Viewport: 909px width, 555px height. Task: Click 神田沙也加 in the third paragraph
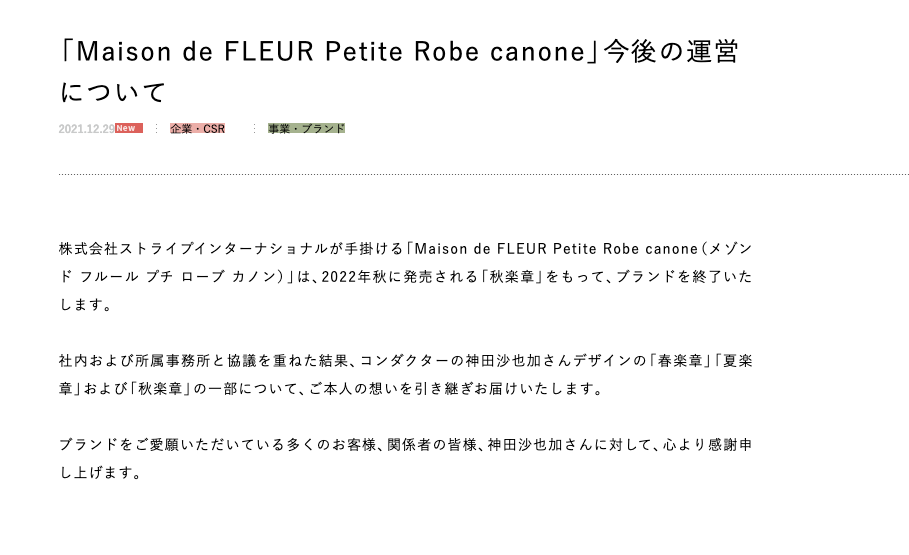525,445
